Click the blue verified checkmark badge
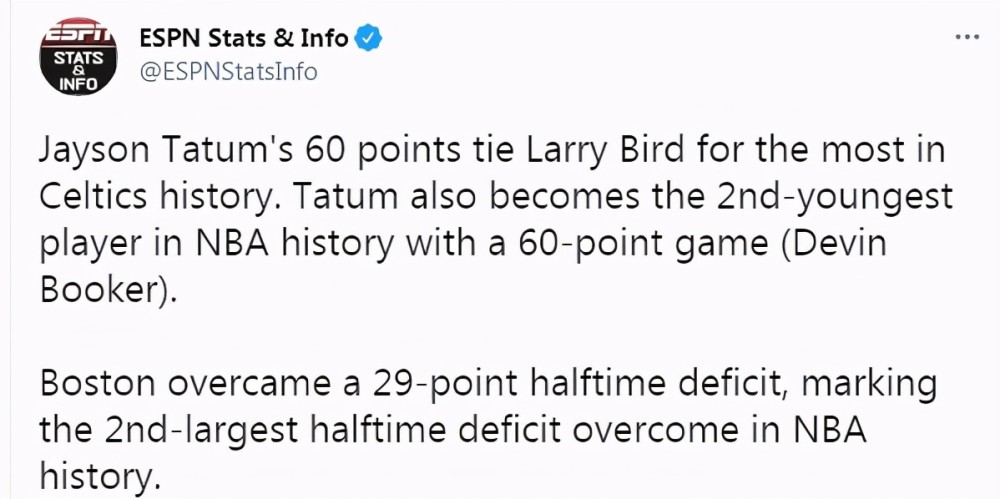The width and height of the screenshot is (1000, 499). pyautogui.click(x=368, y=39)
